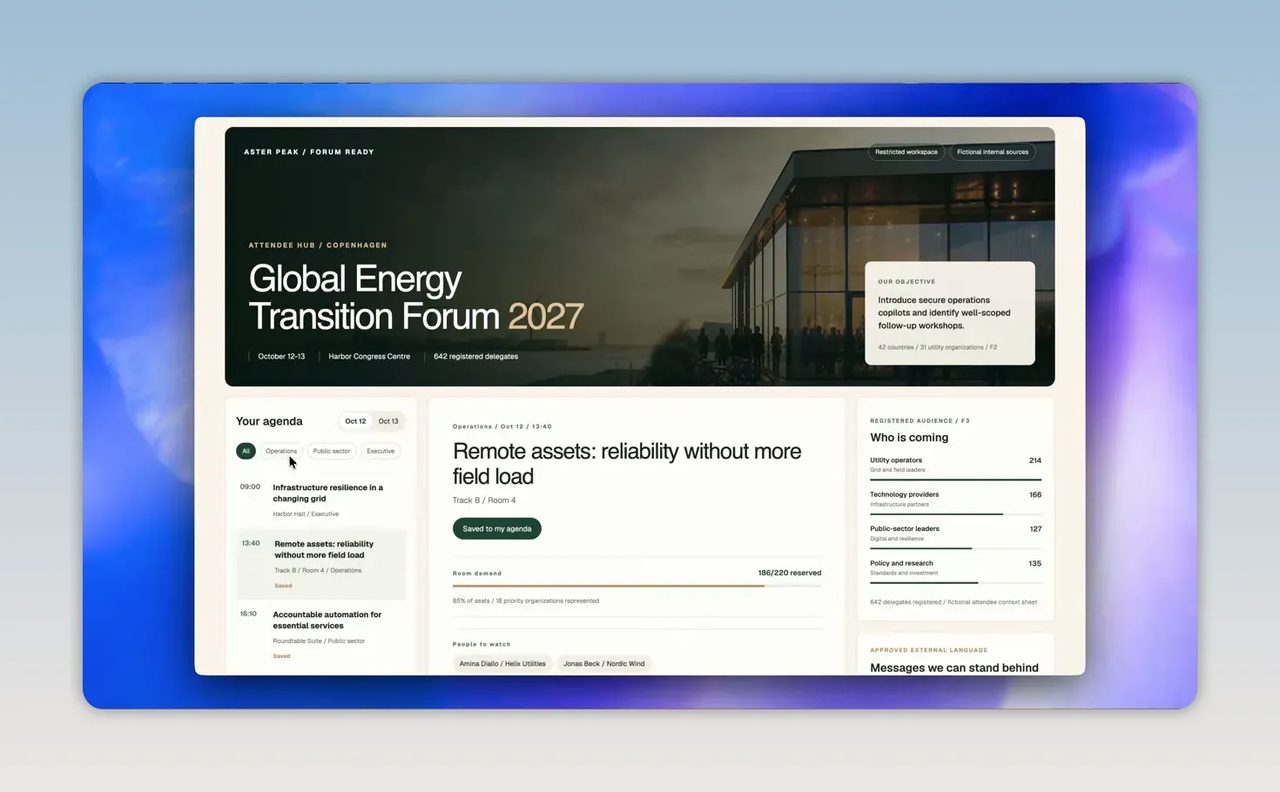
Task: Click the Technology providers 166 count
Action: 1035,495
